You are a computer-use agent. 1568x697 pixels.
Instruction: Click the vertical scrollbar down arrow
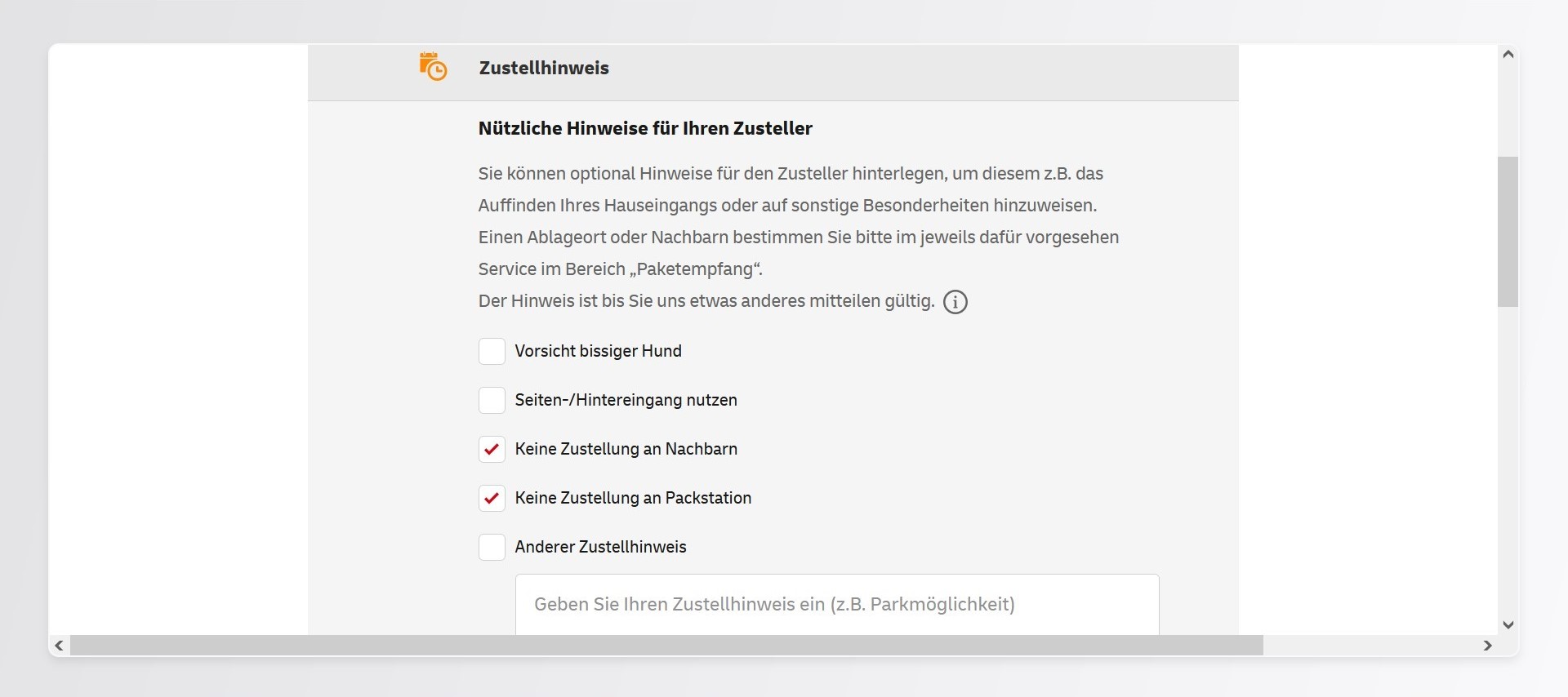1508,624
